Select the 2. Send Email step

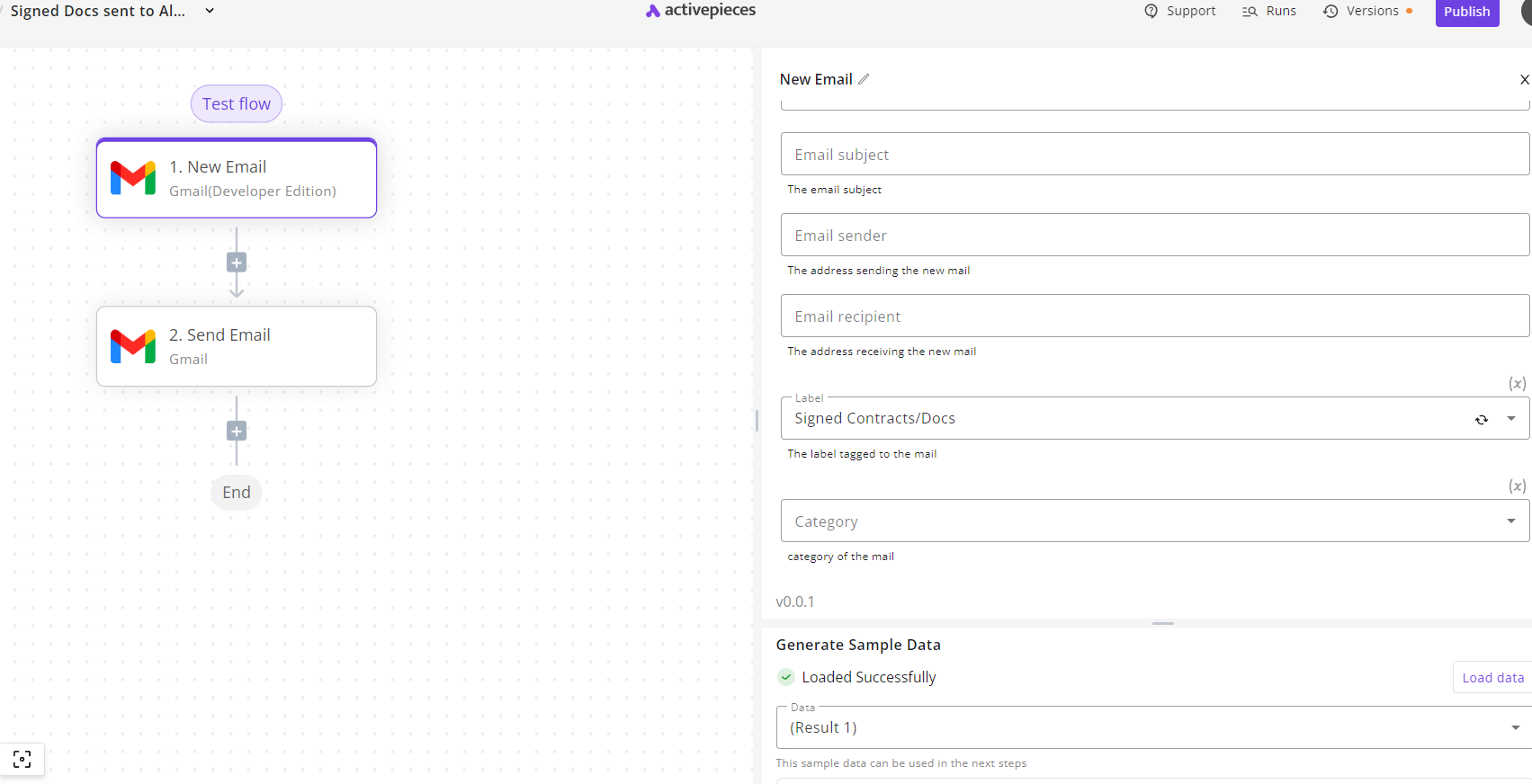pyautogui.click(x=237, y=346)
